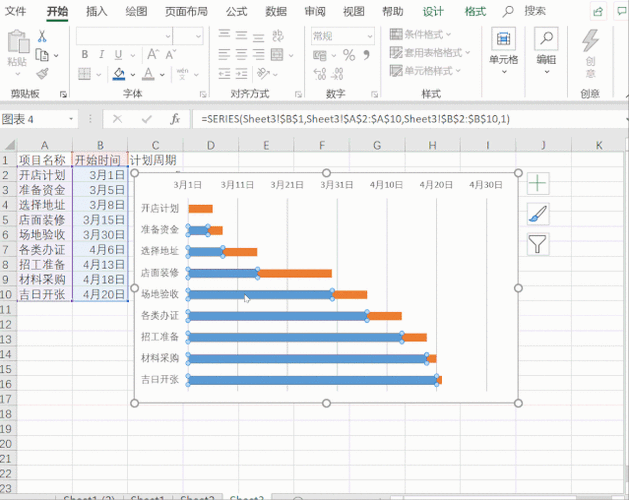The width and height of the screenshot is (629, 500).
Task: Switch to the 公式 tab
Action: point(236,11)
